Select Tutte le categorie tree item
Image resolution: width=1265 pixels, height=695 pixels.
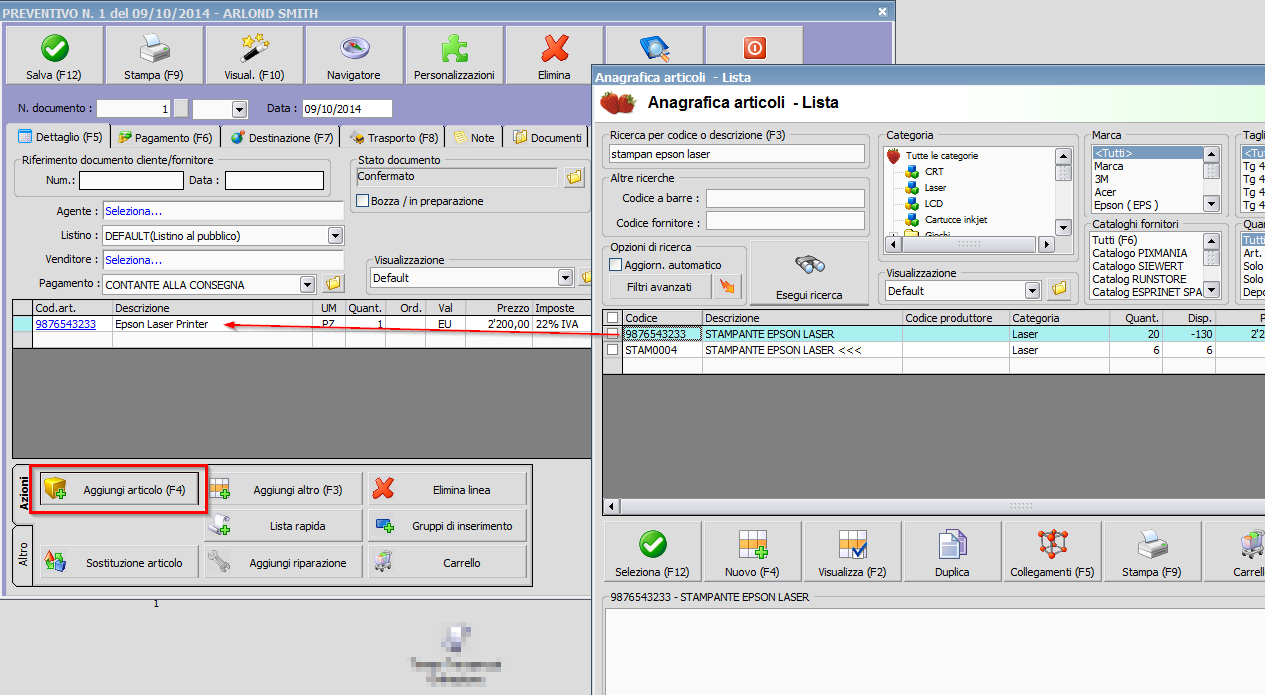(x=942, y=156)
